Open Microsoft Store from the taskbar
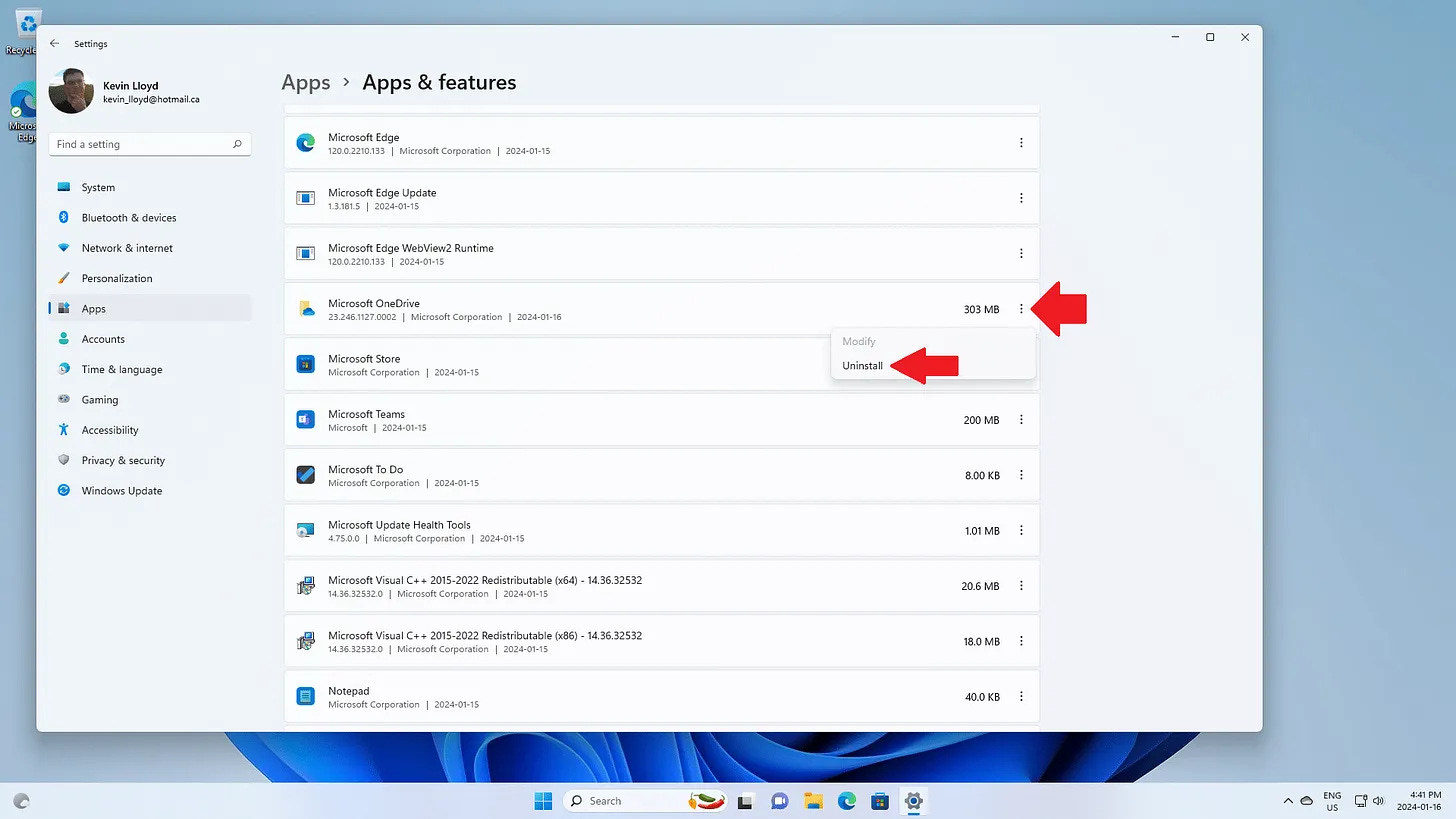The height and width of the screenshot is (819, 1456). [880, 801]
